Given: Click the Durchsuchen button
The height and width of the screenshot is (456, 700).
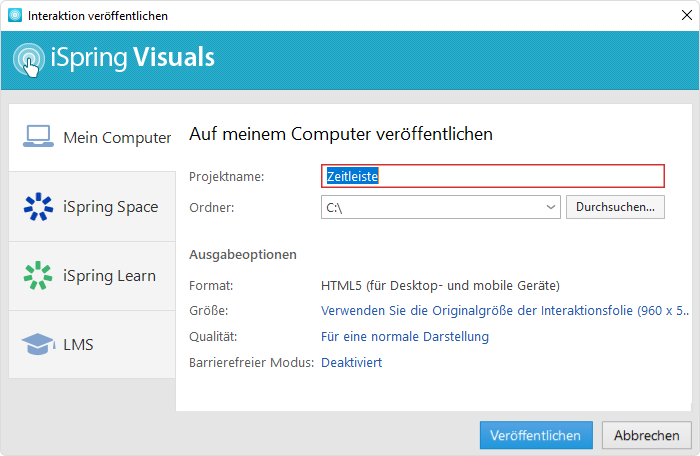Looking at the screenshot, I should 615,207.
